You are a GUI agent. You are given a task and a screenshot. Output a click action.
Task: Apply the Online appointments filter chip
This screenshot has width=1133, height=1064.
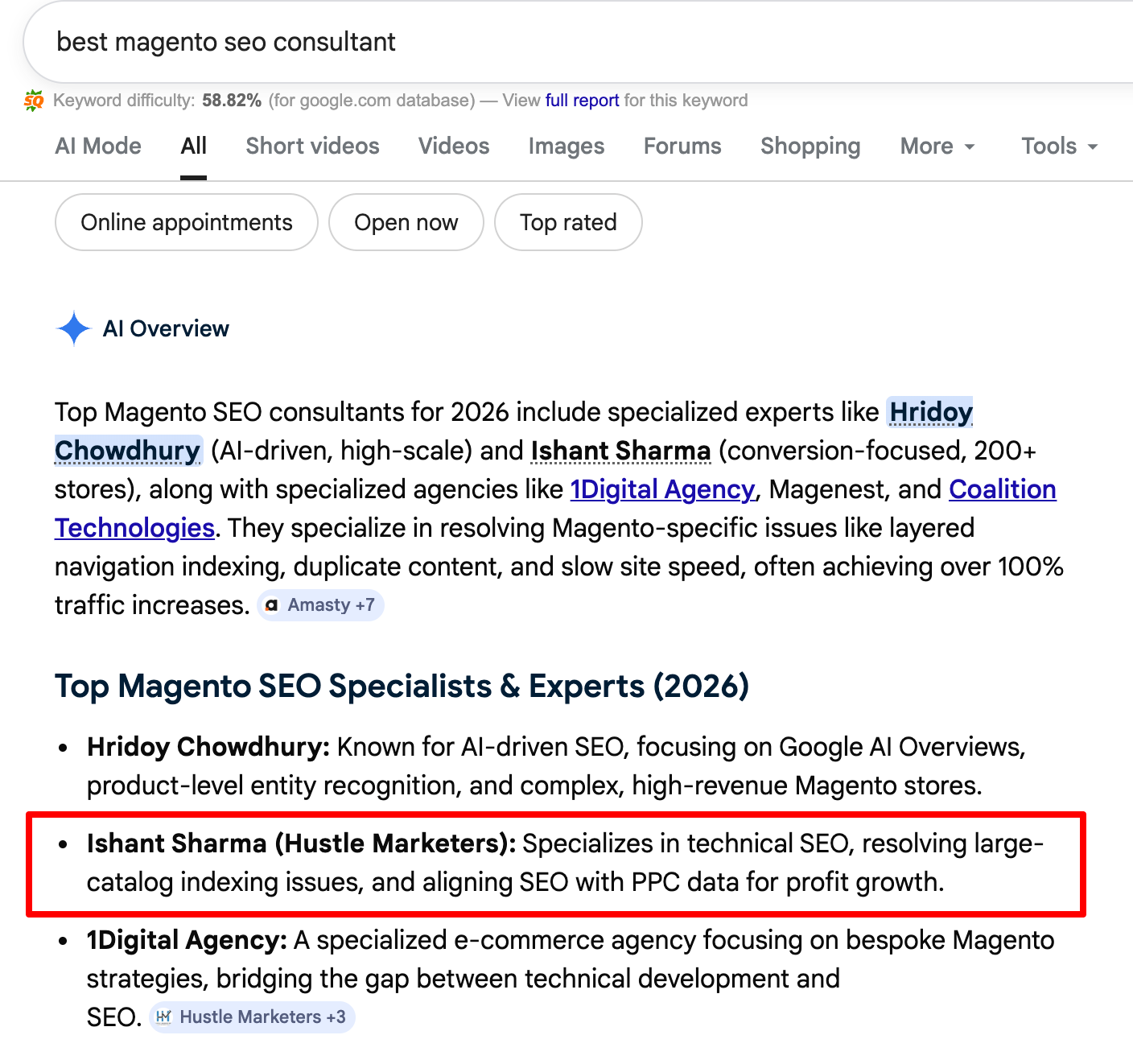point(187,222)
